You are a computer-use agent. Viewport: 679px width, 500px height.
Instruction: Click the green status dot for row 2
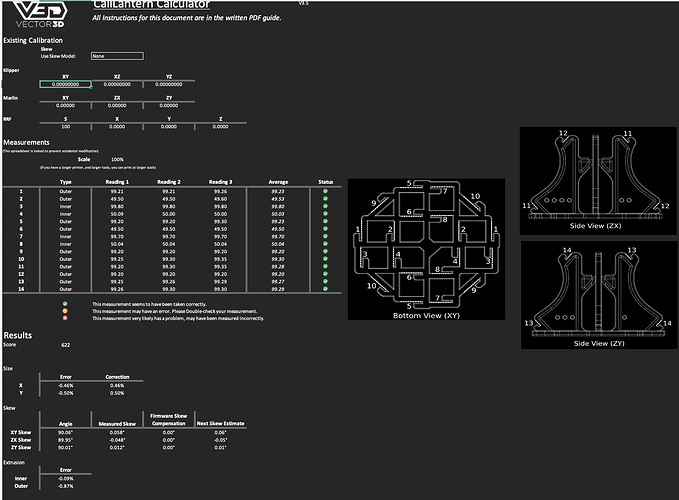pos(325,199)
